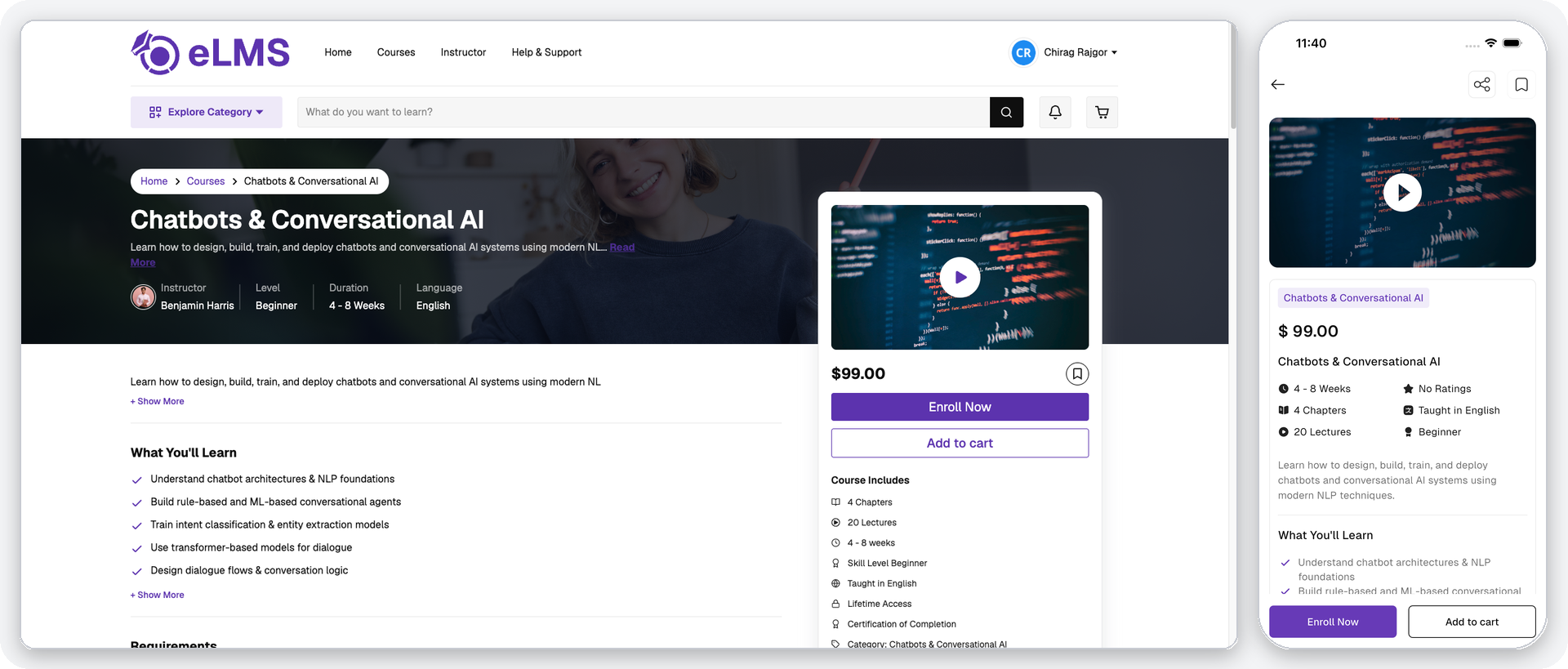The image size is (1568, 669).
Task: Toggle the bookmark beside $99.00 price
Action: [x=1077, y=374]
